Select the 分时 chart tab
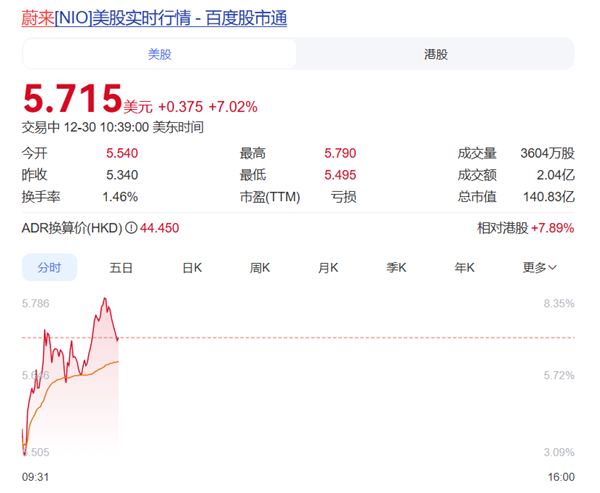The image size is (600, 493). [49, 268]
